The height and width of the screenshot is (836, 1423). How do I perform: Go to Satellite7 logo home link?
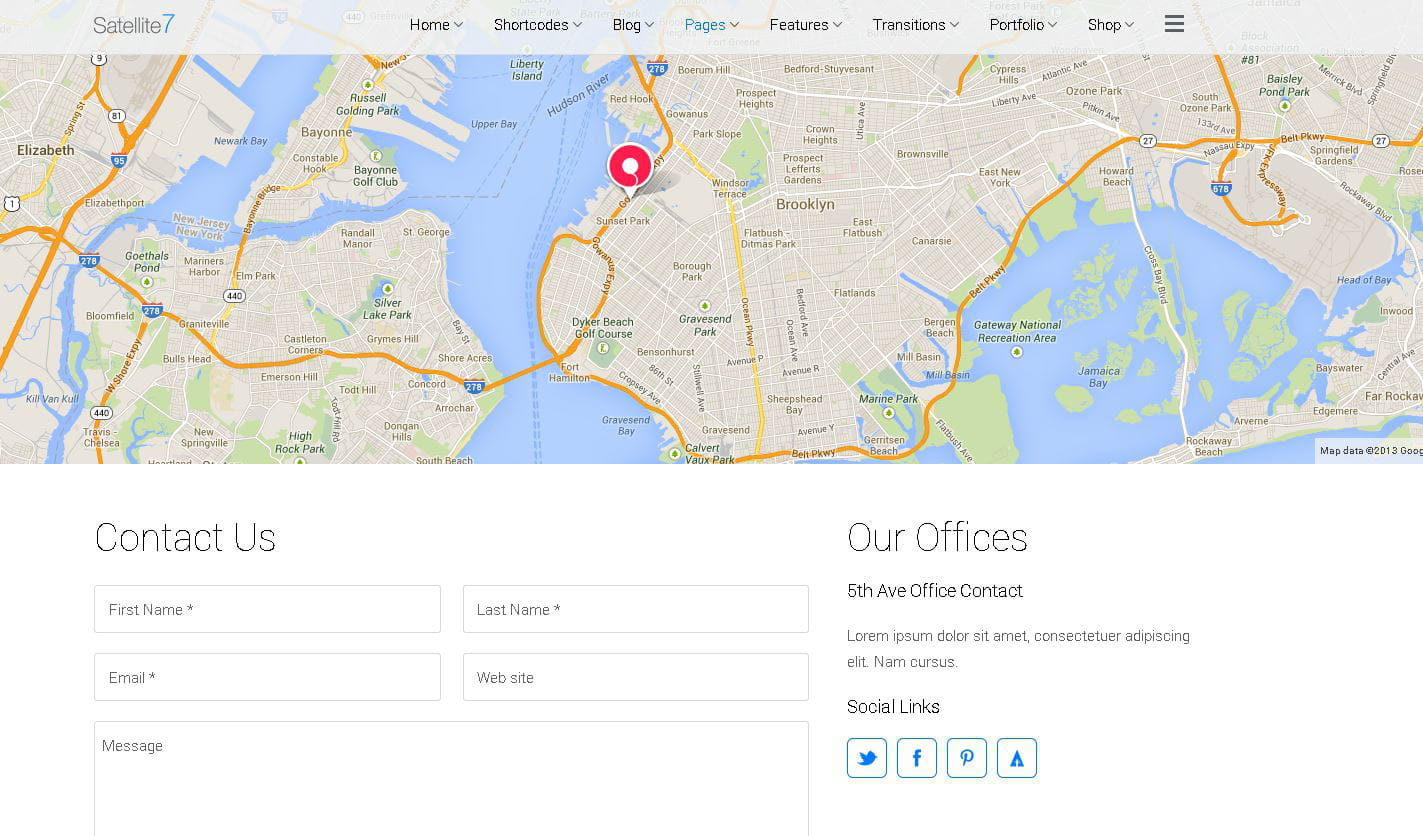134,24
